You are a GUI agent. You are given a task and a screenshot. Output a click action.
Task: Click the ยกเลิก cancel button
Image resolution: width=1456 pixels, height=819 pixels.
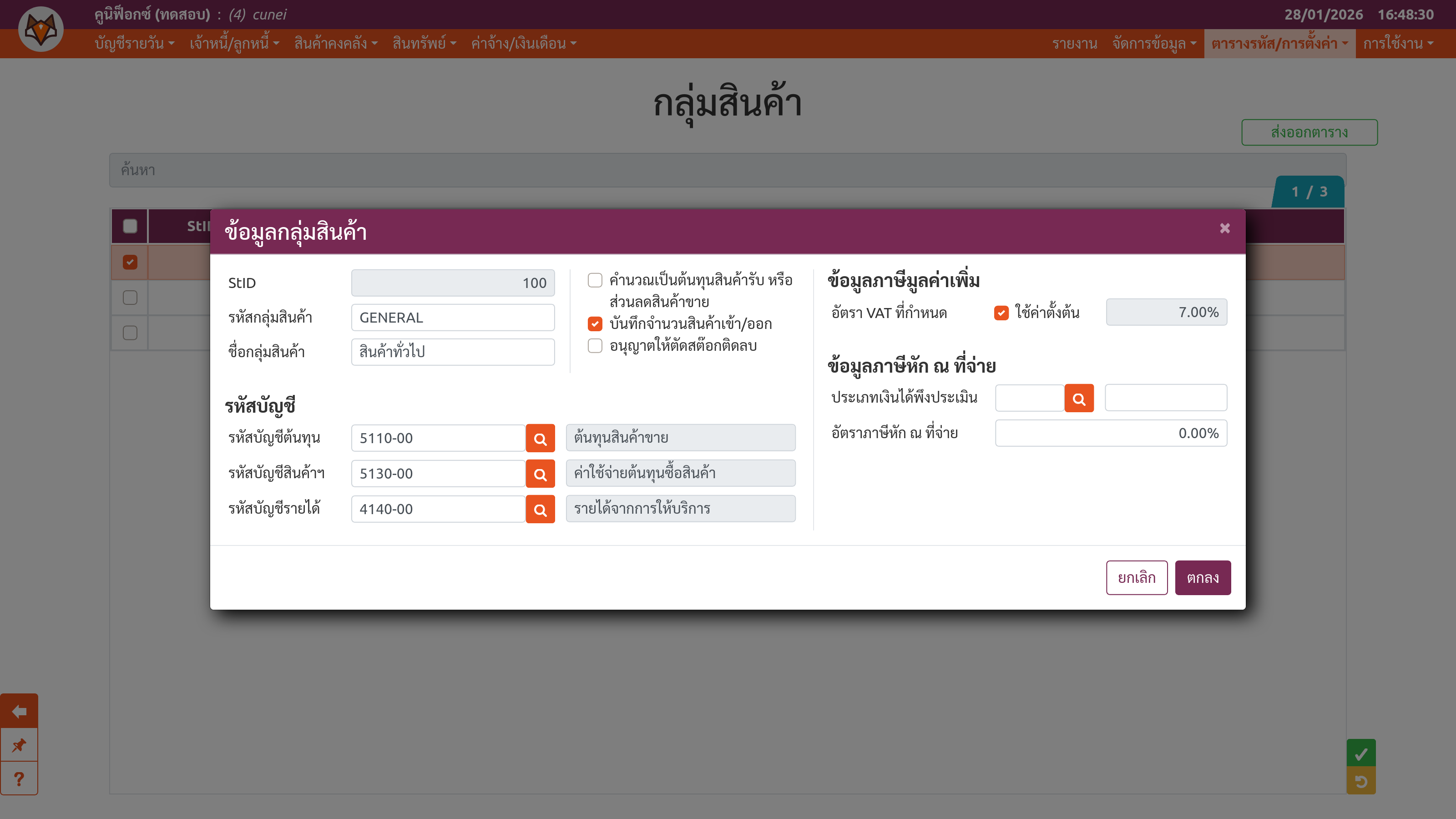tap(1136, 578)
